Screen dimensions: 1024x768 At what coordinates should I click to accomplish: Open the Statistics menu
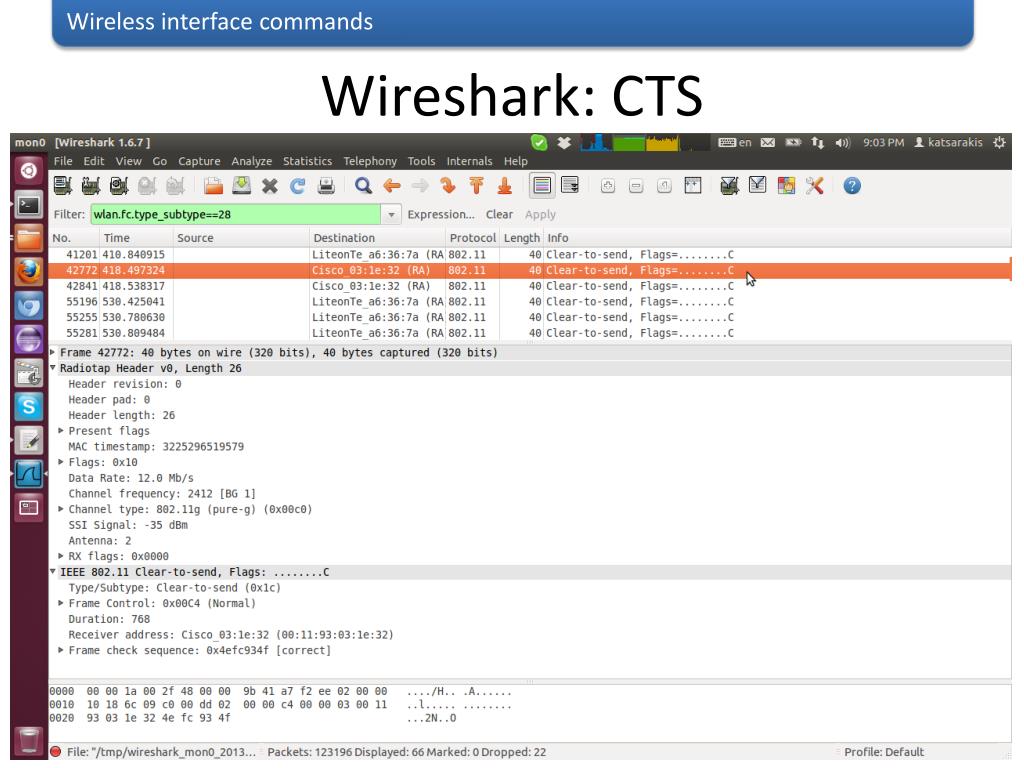click(x=307, y=161)
